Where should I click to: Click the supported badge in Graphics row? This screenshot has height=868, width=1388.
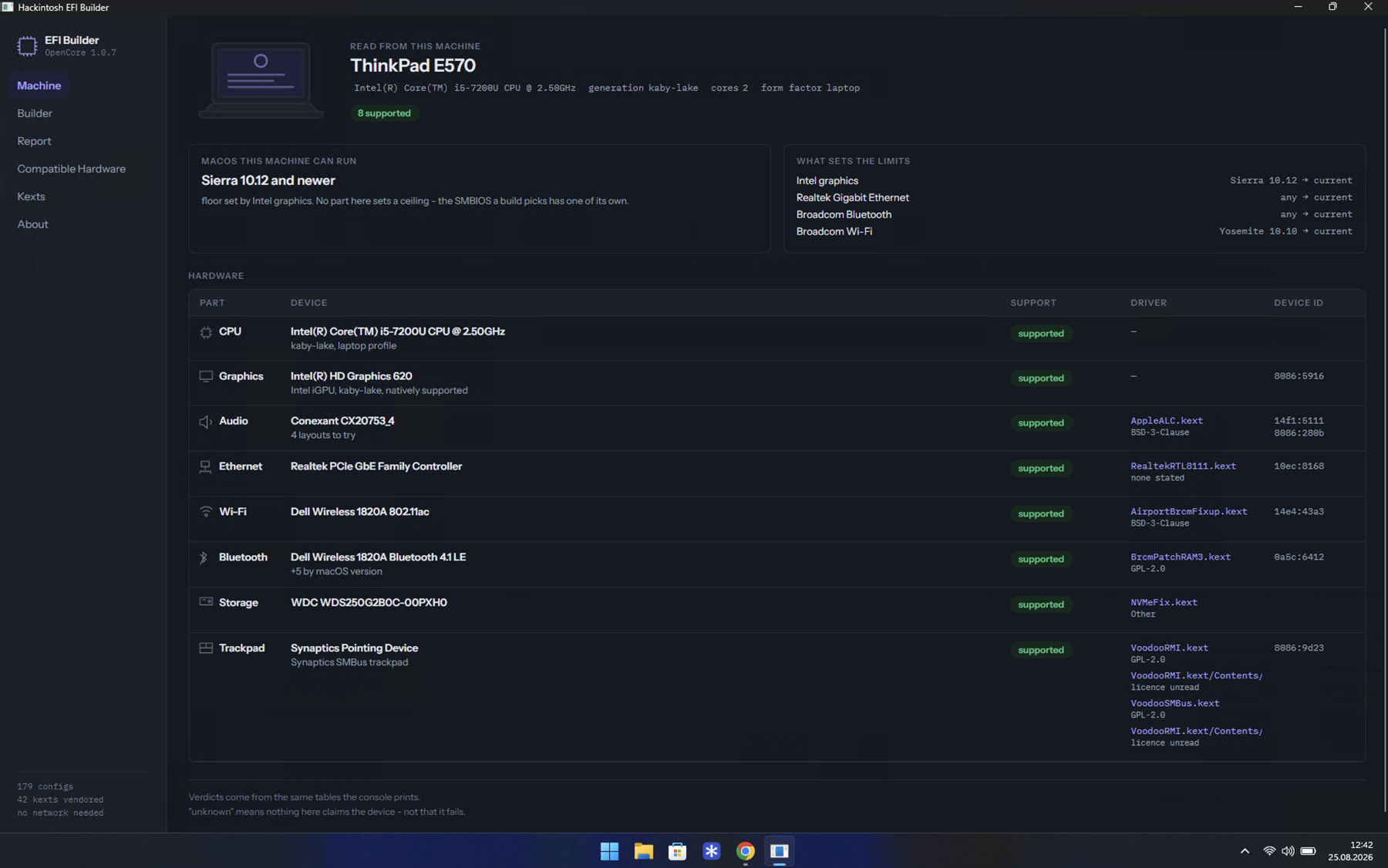point(1041,378)
